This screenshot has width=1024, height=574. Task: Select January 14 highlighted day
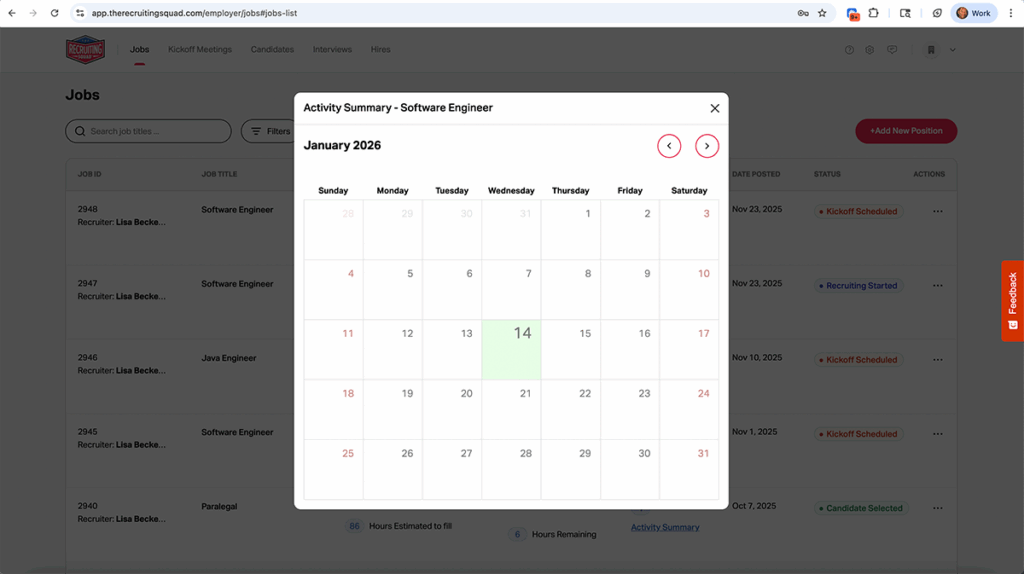(x=511, y=349)
